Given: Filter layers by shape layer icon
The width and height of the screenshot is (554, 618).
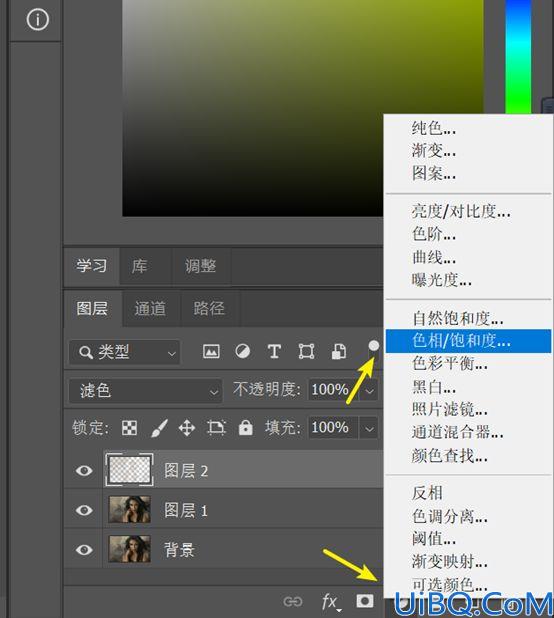Looking at the screenshot, I should tap(306, 351).
